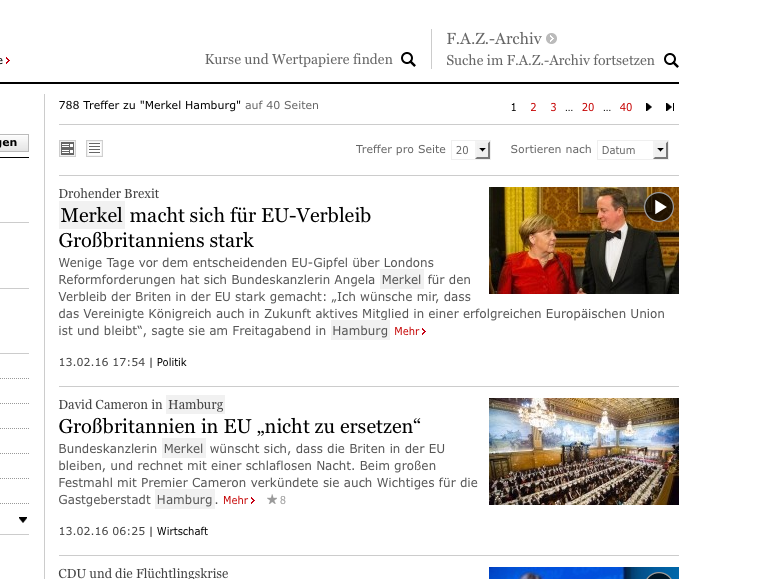The width and height of the screenshot is (773, 579).
Task: Click the star rating icon showing 8
Action: pos(272,500)
